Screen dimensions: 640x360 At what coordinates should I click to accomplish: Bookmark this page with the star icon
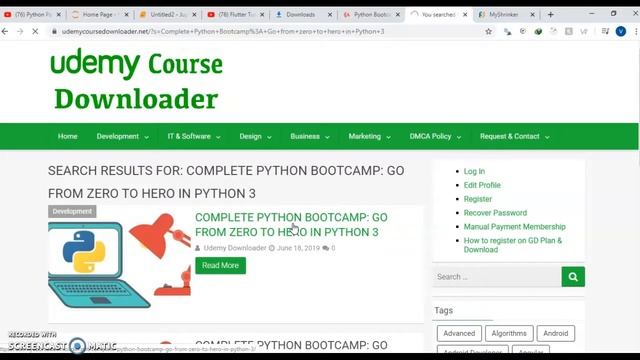coord(488,31)
